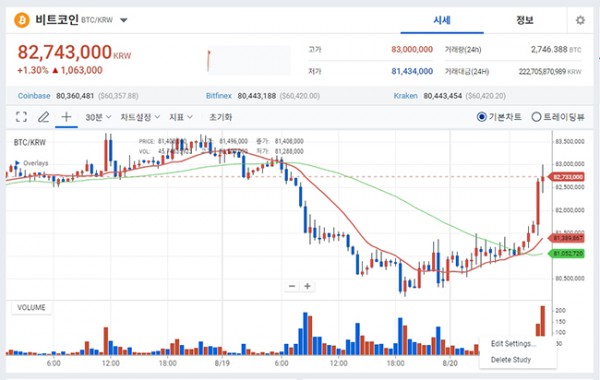Select the 기본차트 radio button
This screenshot has height=380, width=600.
[x=482, y=117]
